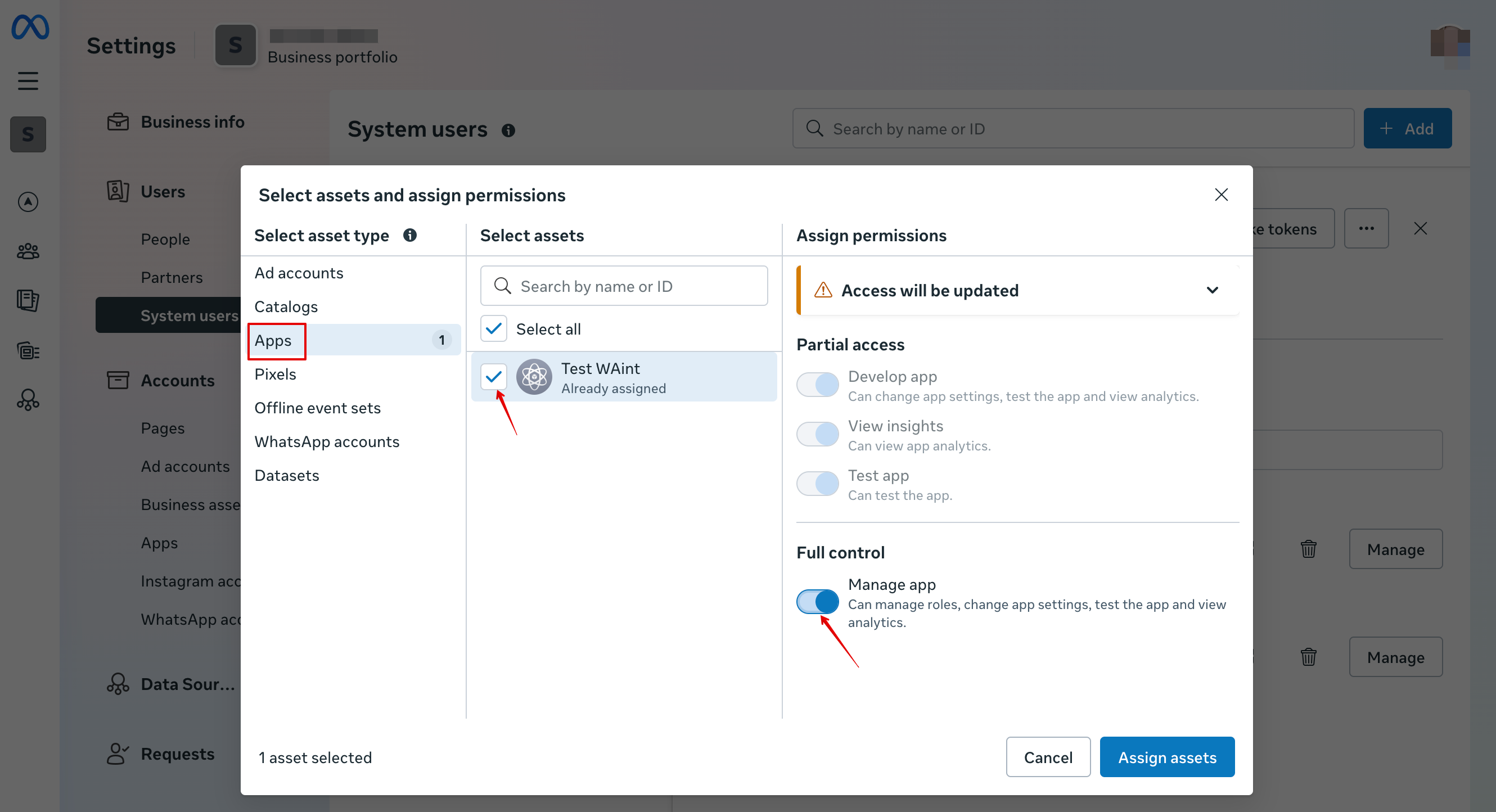The height and width of the screenshot is (812, 1496).
Task: Select WhatsApp accounts asset type
Action: click(x=326, y=441)
